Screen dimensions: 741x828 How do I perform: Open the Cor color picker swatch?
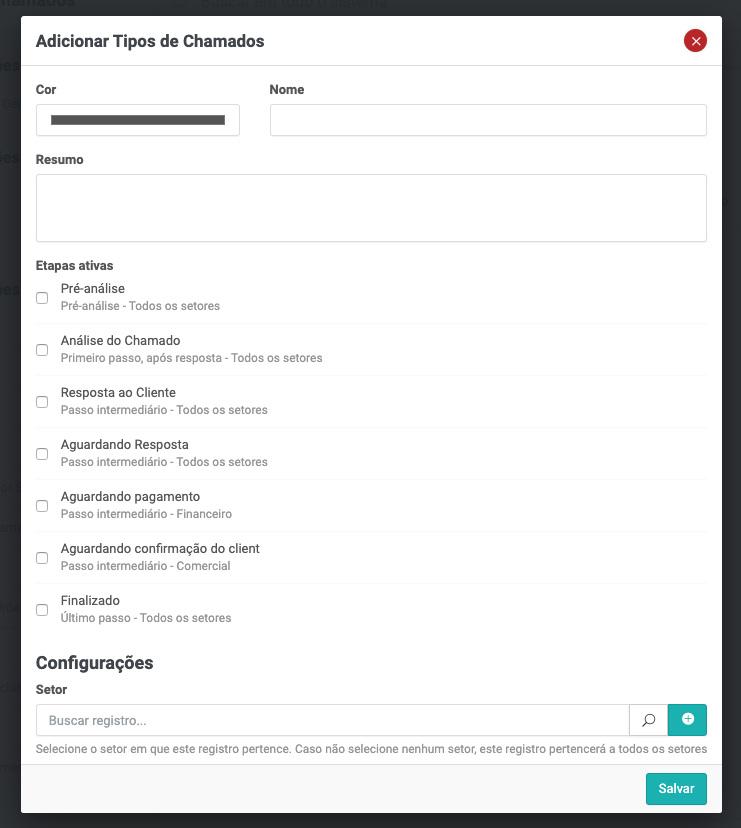(x=138, y=120)
